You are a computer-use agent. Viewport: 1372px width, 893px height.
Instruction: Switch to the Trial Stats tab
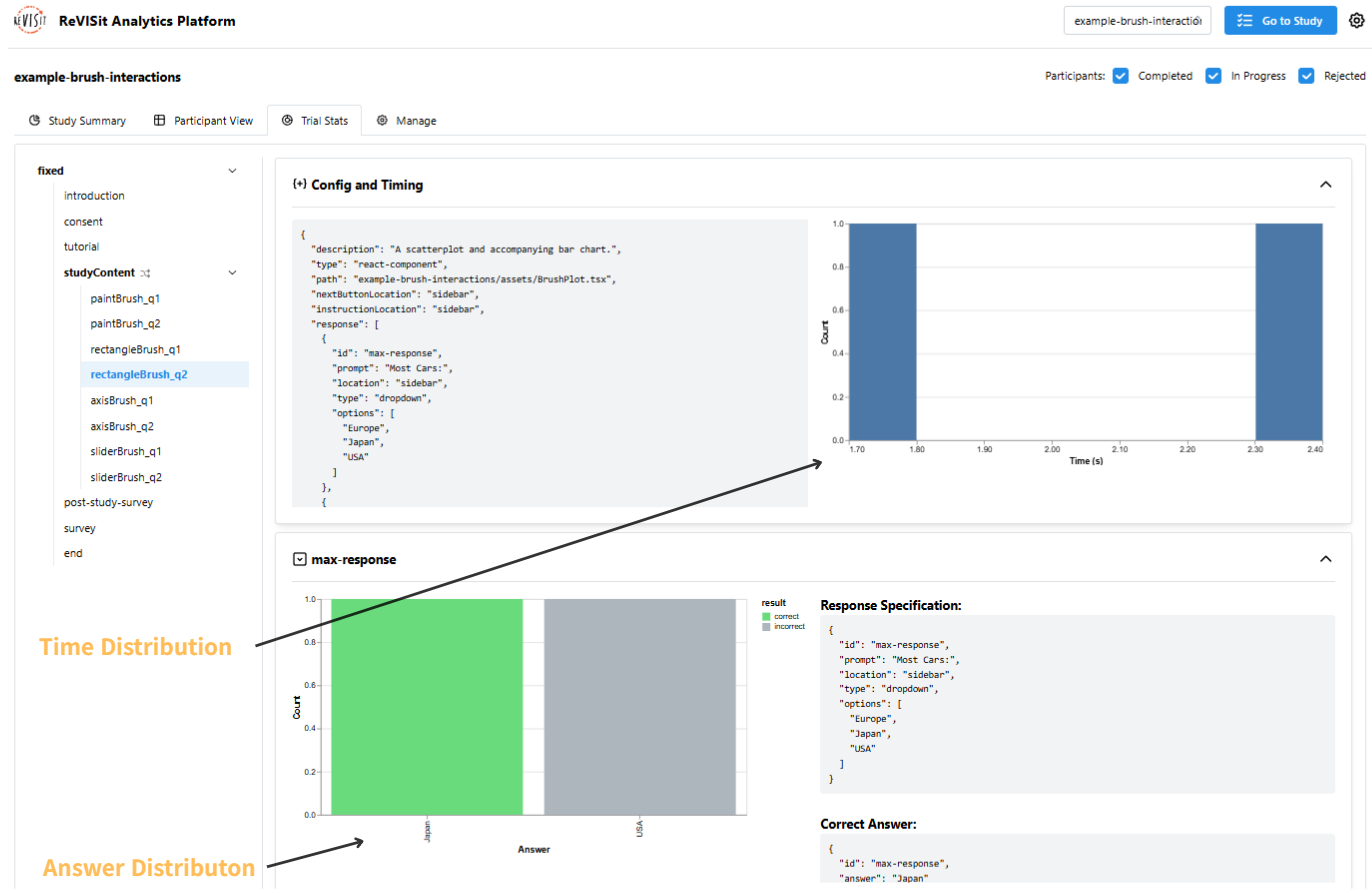coord(314,120)
